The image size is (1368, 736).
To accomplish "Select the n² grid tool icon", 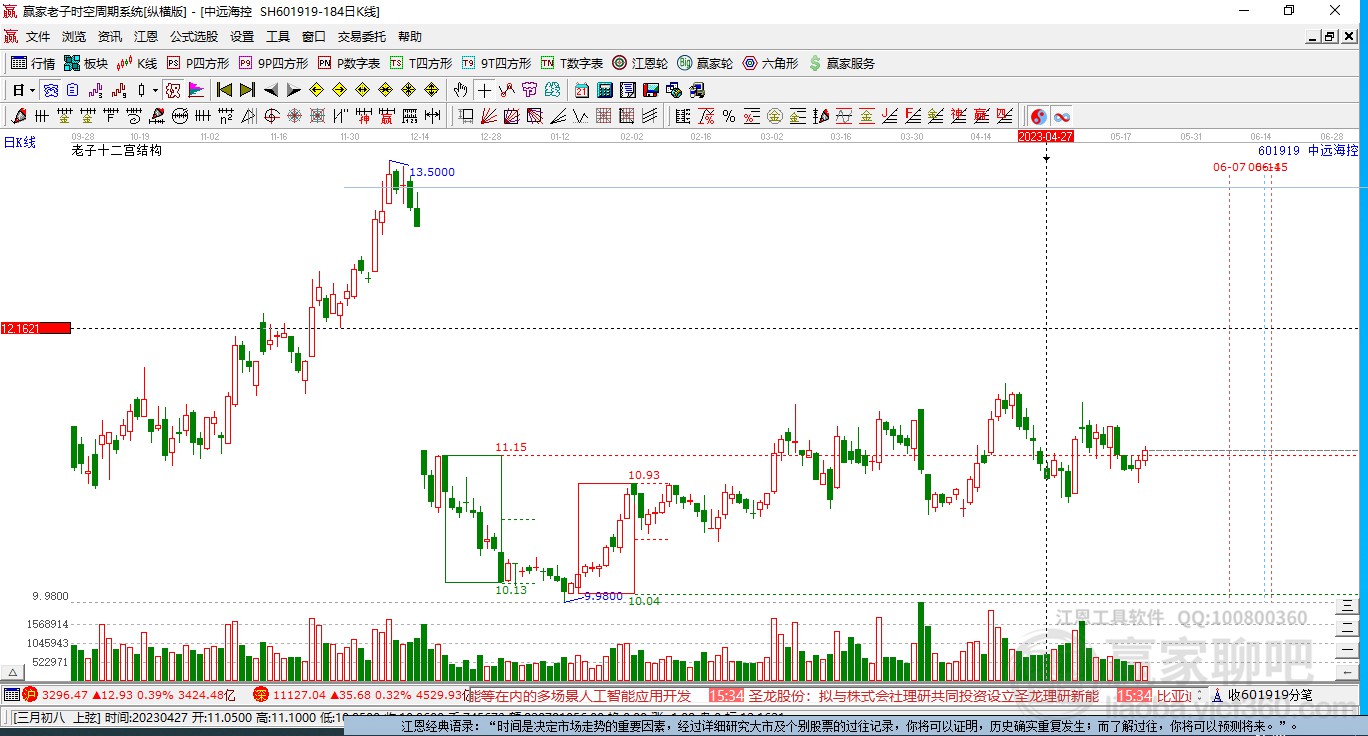I will click(x=226, y=116).
